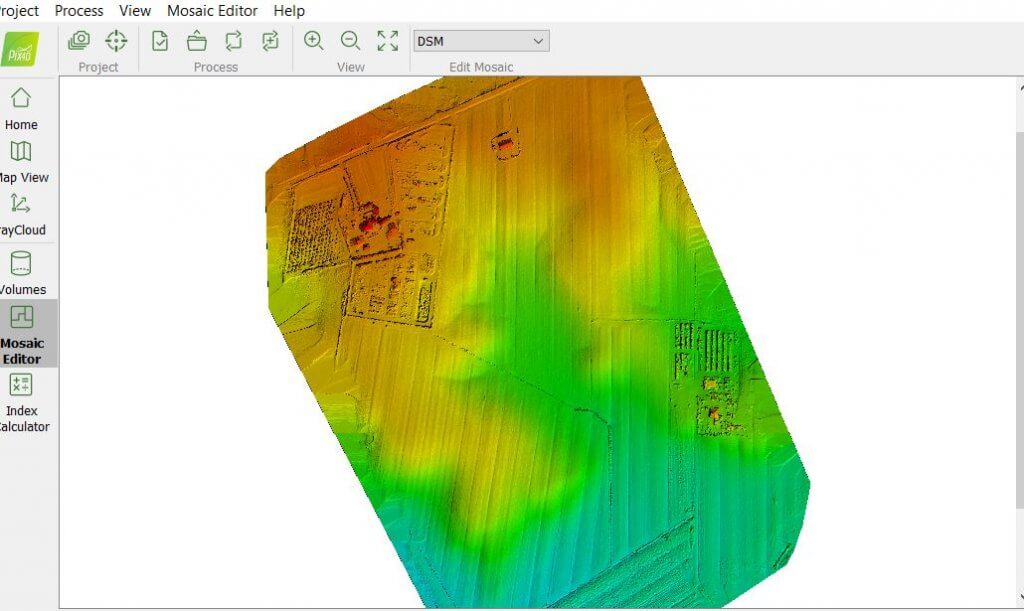The height and width of the screenshot is (611, 1024).
Task: Click the checkmark document icon in Process
Action: (160, 41)
